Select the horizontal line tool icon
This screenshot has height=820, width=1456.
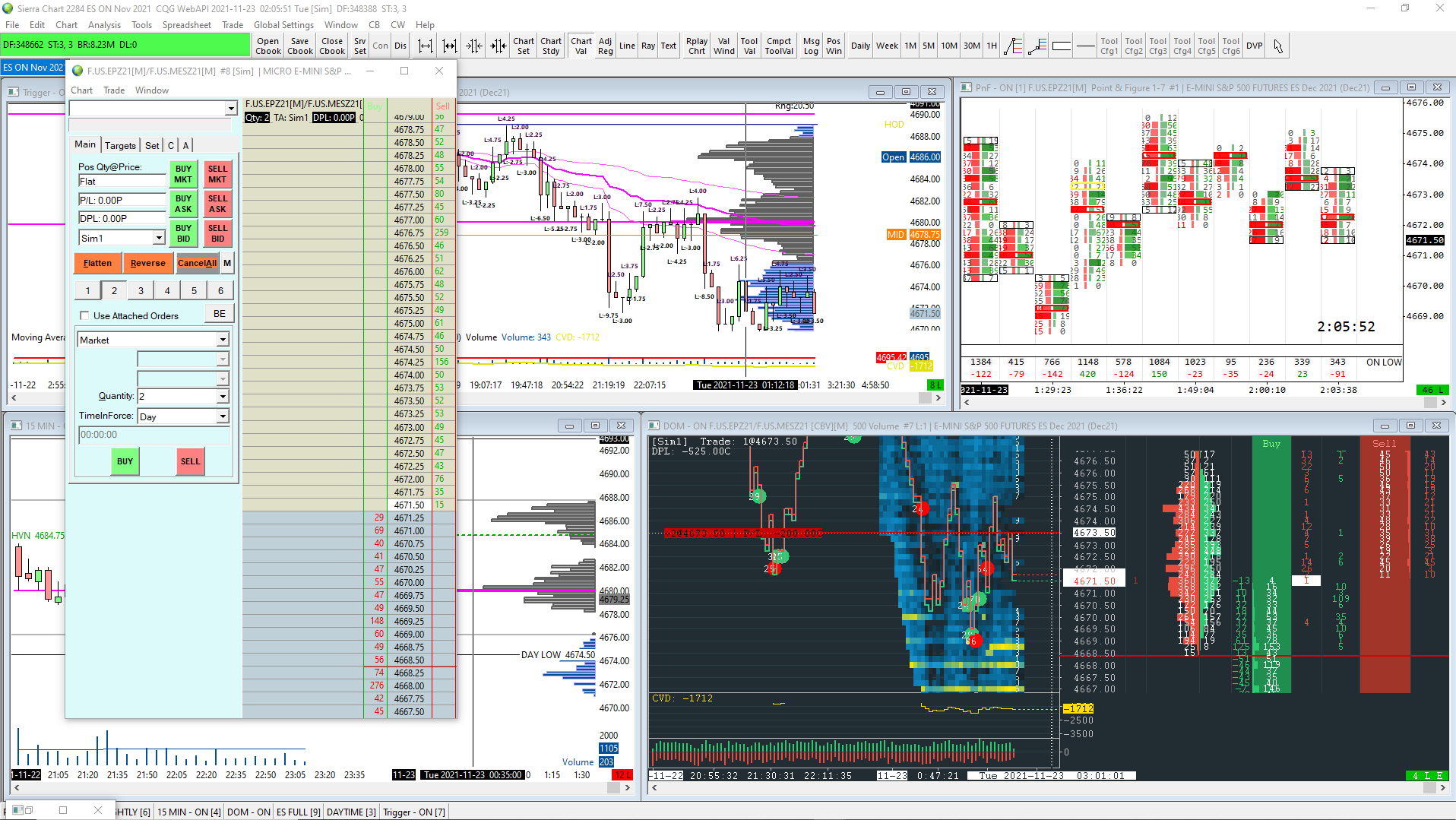(x=1086, y=46)
